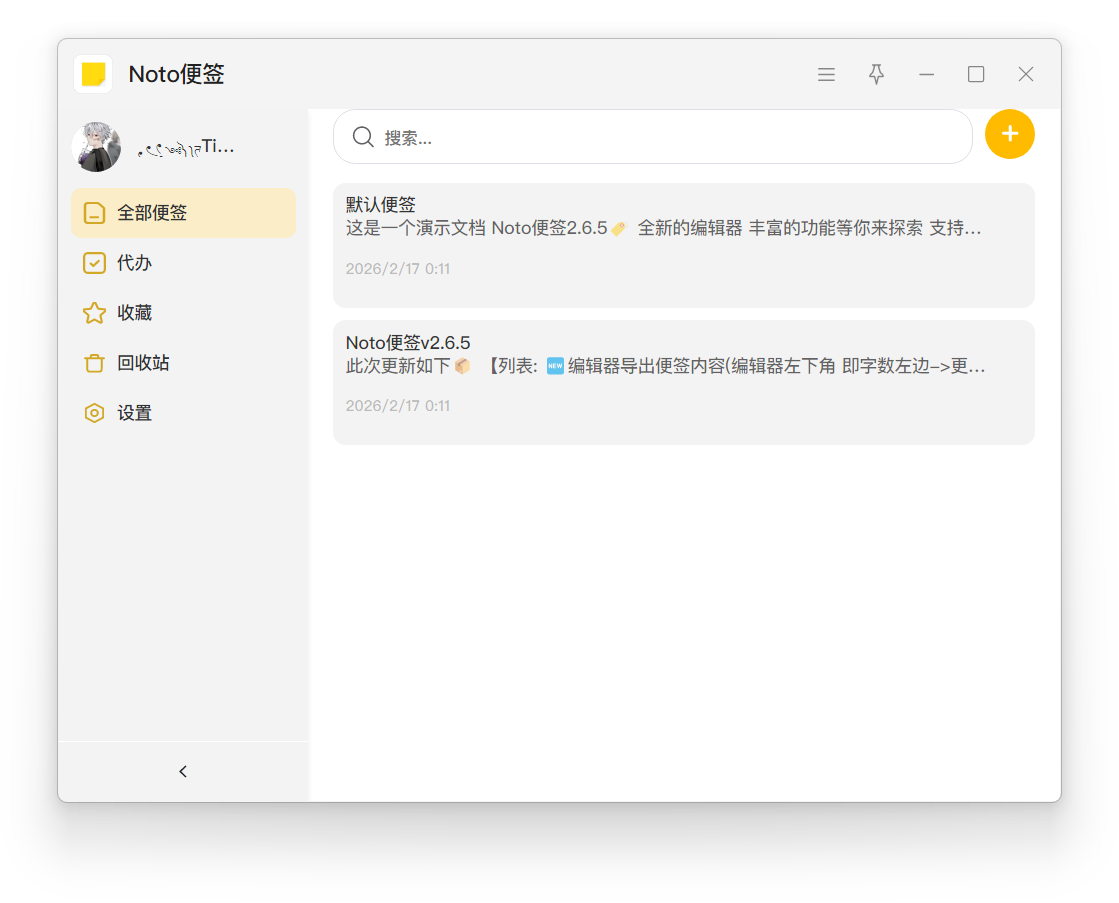Collapse the sidebar with the left chevron
The width and height of the screenshot is (1119, 903).
[183, 771]
